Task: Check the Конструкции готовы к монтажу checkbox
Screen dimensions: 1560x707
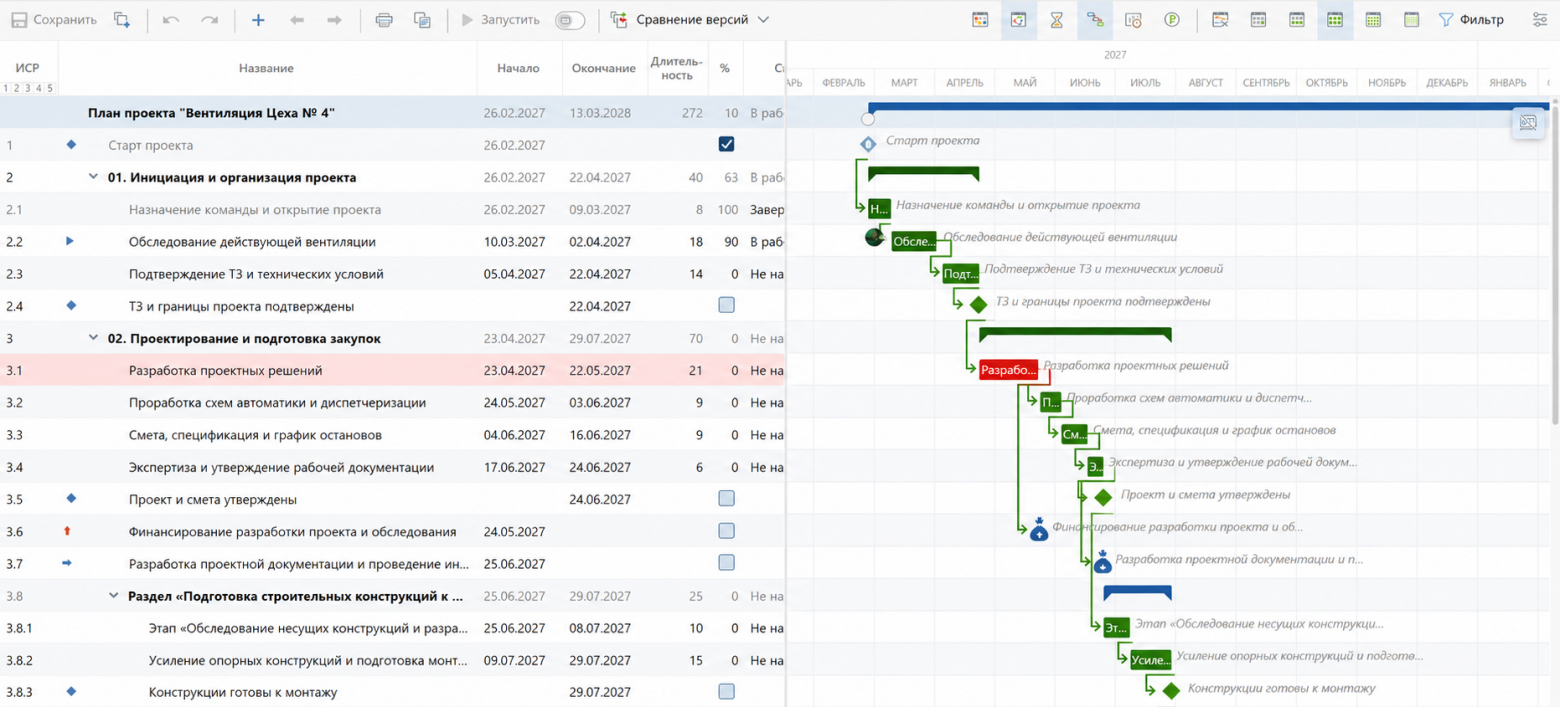Action: pos(727,692)
